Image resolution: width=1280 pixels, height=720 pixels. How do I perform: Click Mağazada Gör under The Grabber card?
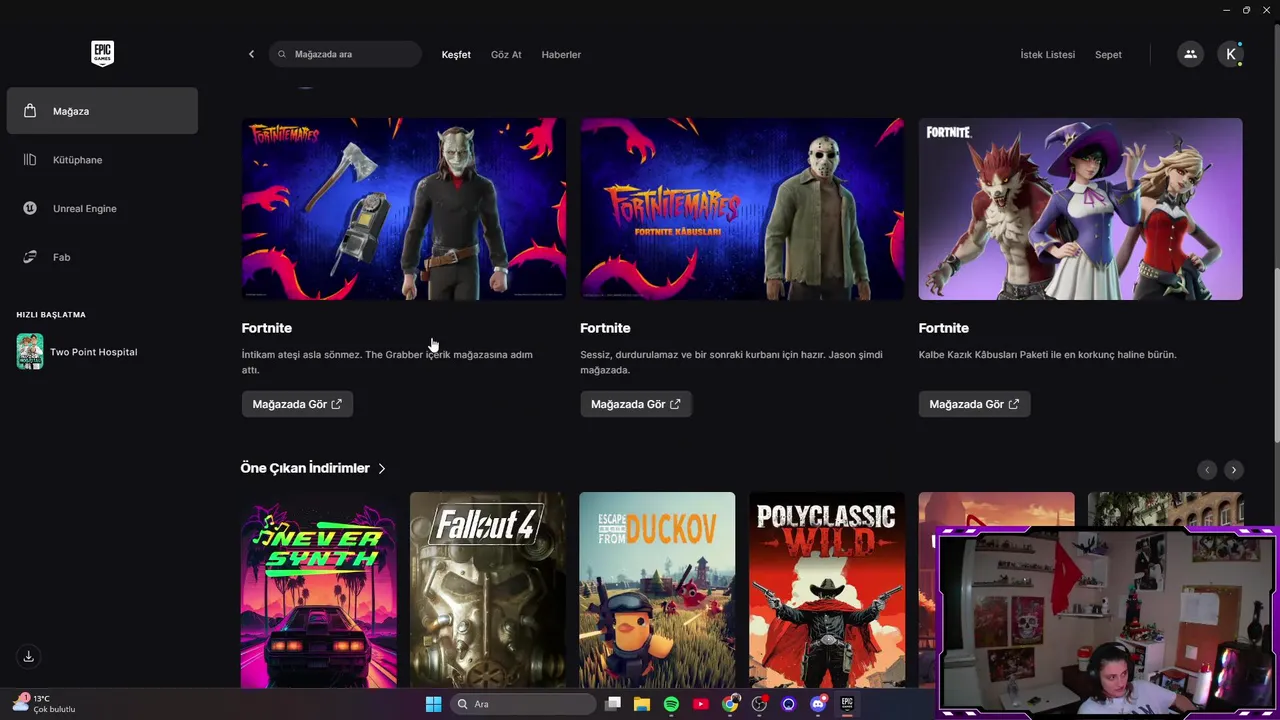pyautogui.click(x=297, y=404)
